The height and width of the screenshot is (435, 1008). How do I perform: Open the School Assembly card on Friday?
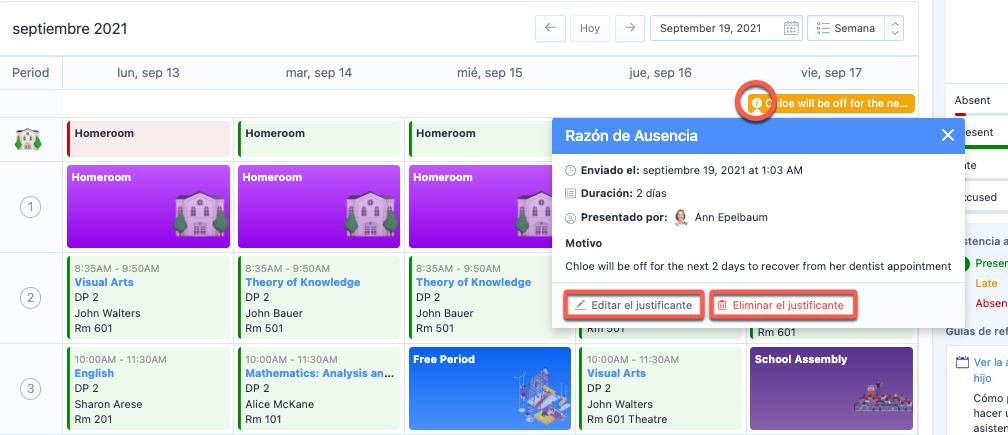pos(832,389)
